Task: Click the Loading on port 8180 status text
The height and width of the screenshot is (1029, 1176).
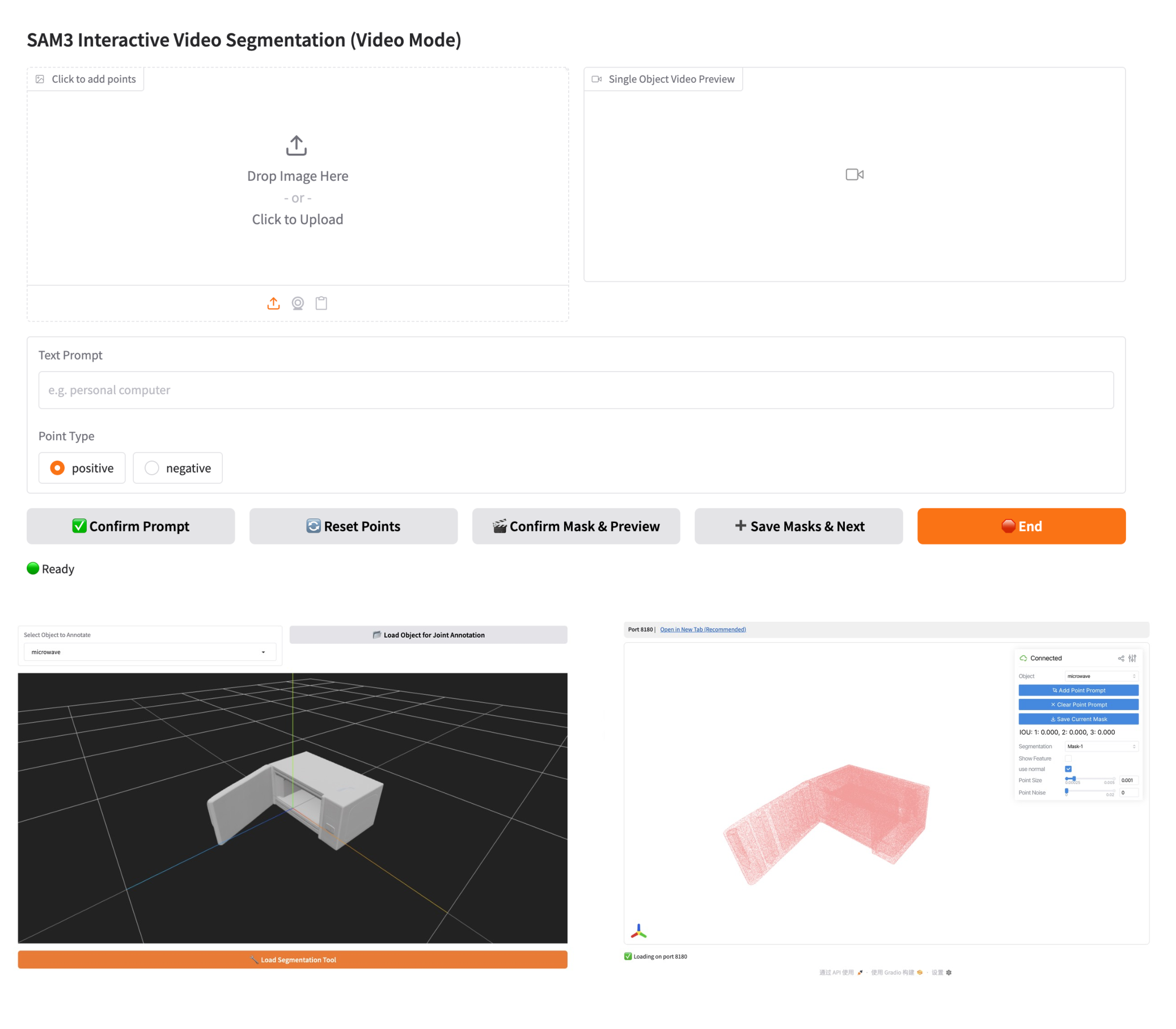Action: [x=660, y=956]
